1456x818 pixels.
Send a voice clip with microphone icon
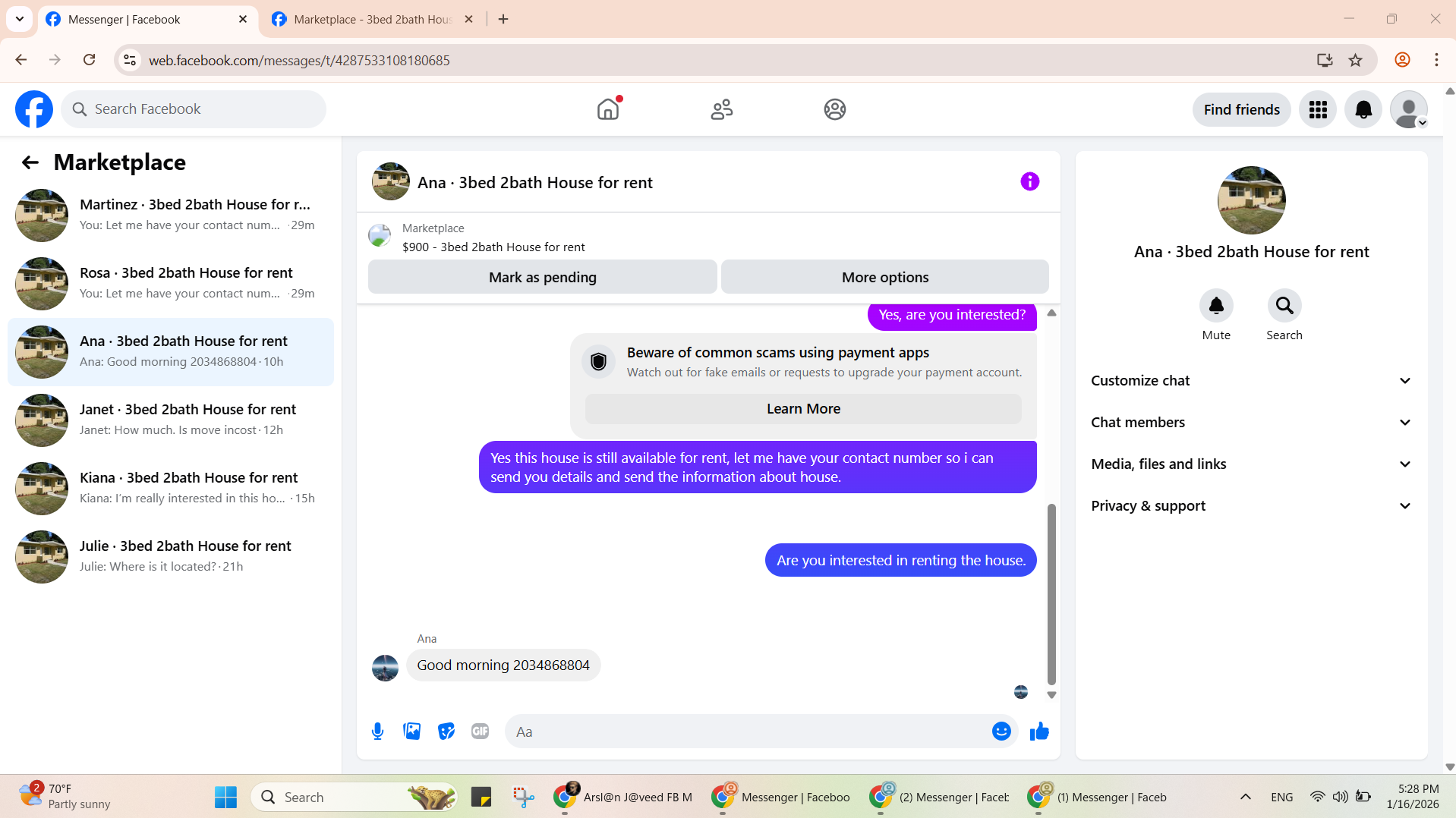tap(377, 731)
